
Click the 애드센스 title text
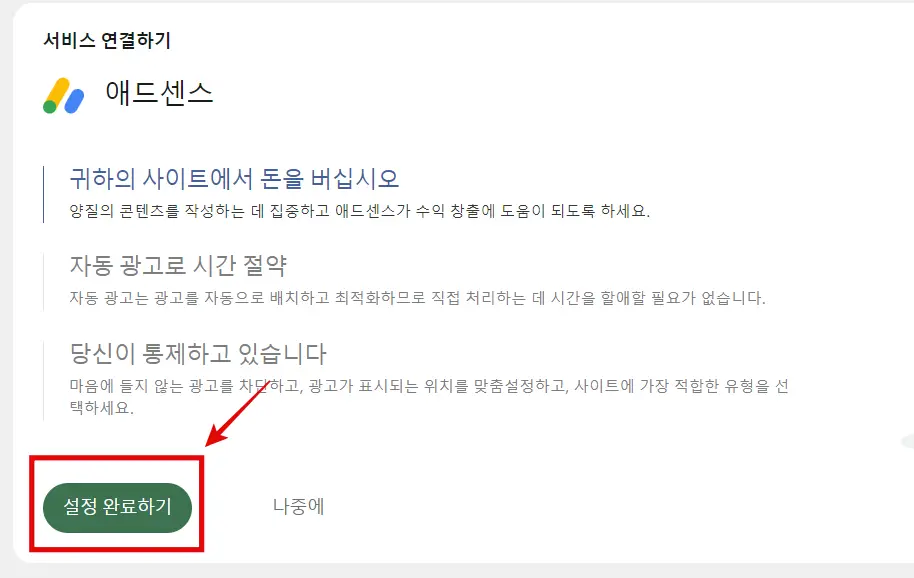coord(159,93)
